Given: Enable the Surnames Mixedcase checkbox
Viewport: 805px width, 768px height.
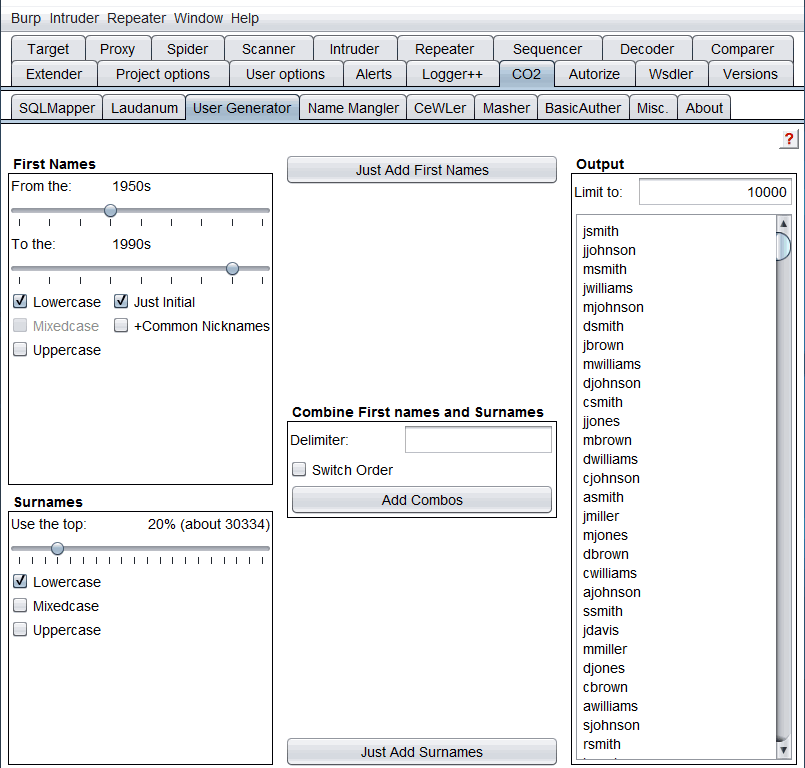Looking at the screenshot, I should coord(20,606).
